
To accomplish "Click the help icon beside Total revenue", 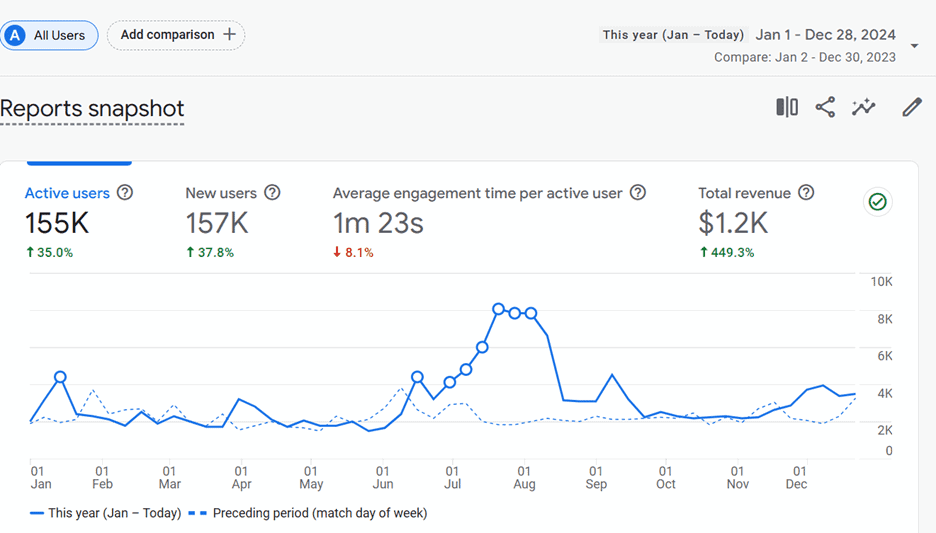I will pos(806,193).
